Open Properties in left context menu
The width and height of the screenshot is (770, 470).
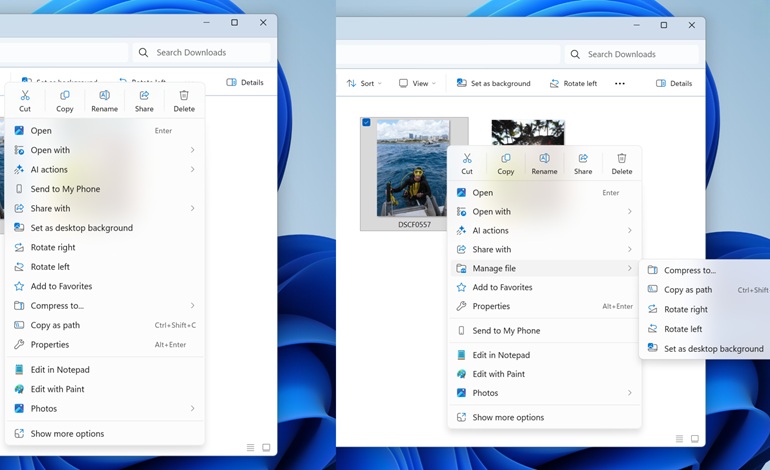click(x=105, y=344)
